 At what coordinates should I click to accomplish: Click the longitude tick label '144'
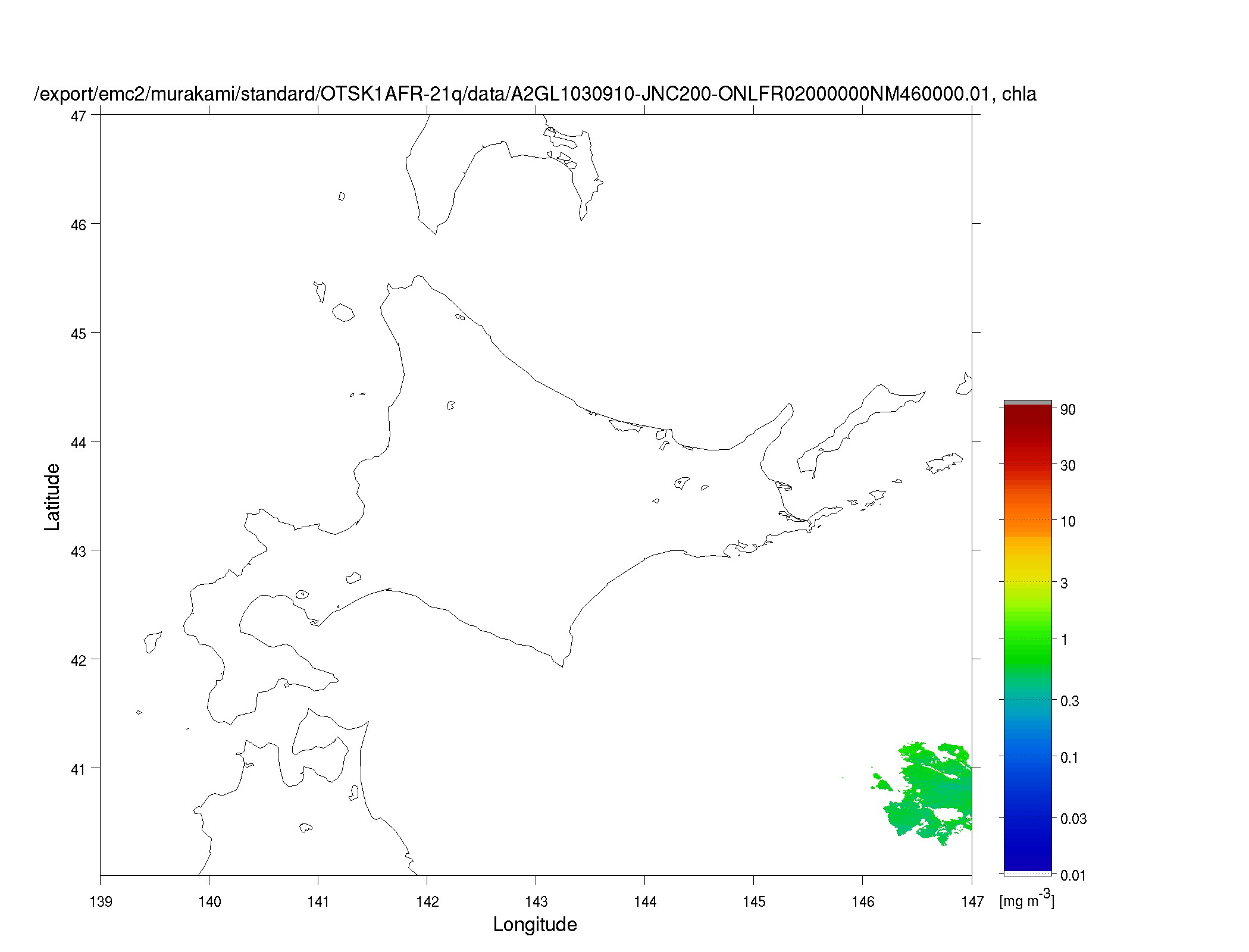click(645, 902)
